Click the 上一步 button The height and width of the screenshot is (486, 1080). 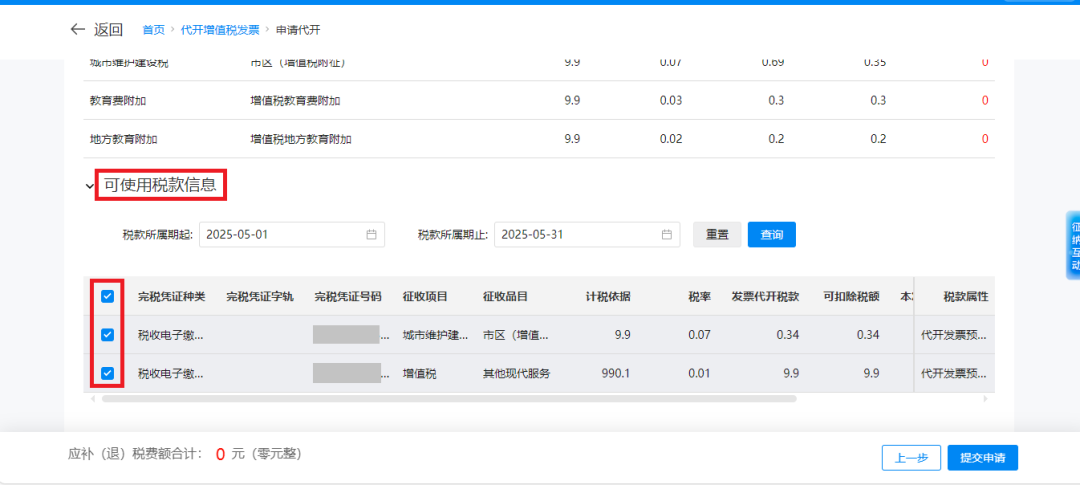[x=911, y=458]
